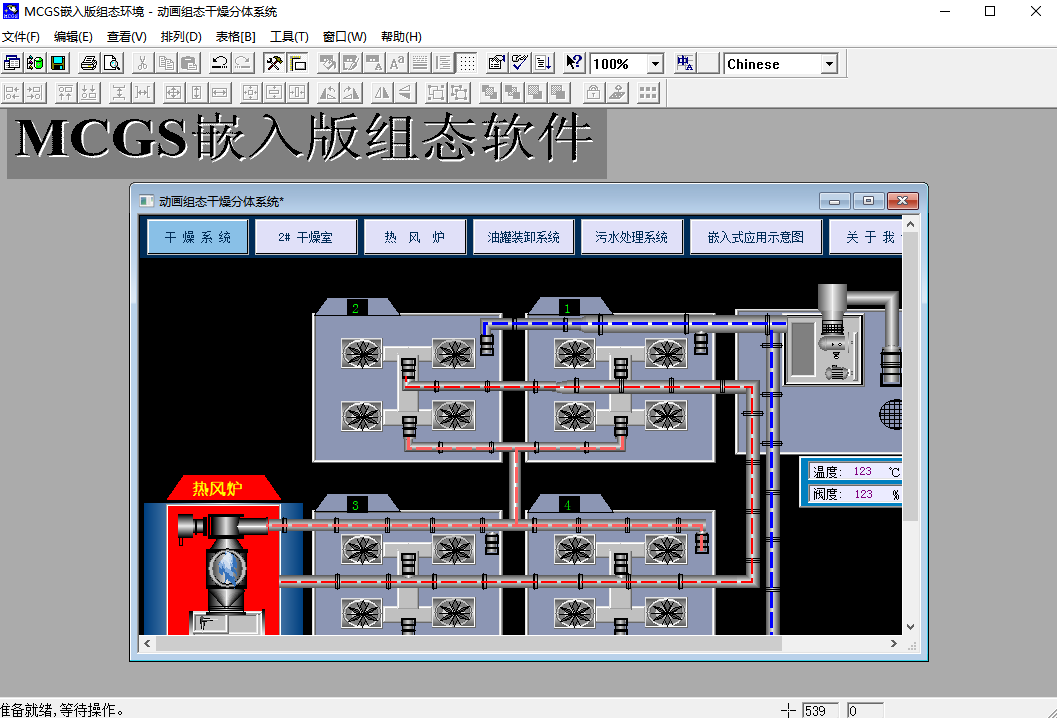Click the line color pen icon
This screenshot has height=718, width=1057.
(351, 63)
